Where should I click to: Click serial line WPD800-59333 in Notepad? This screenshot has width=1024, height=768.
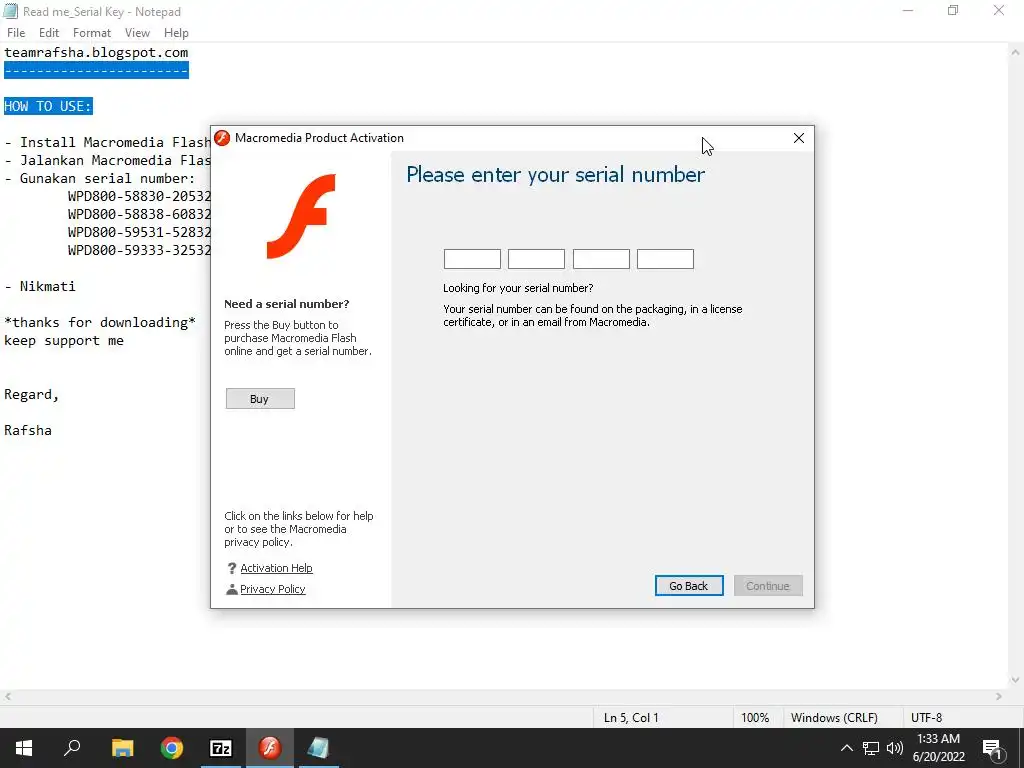(x=139, y=250)
